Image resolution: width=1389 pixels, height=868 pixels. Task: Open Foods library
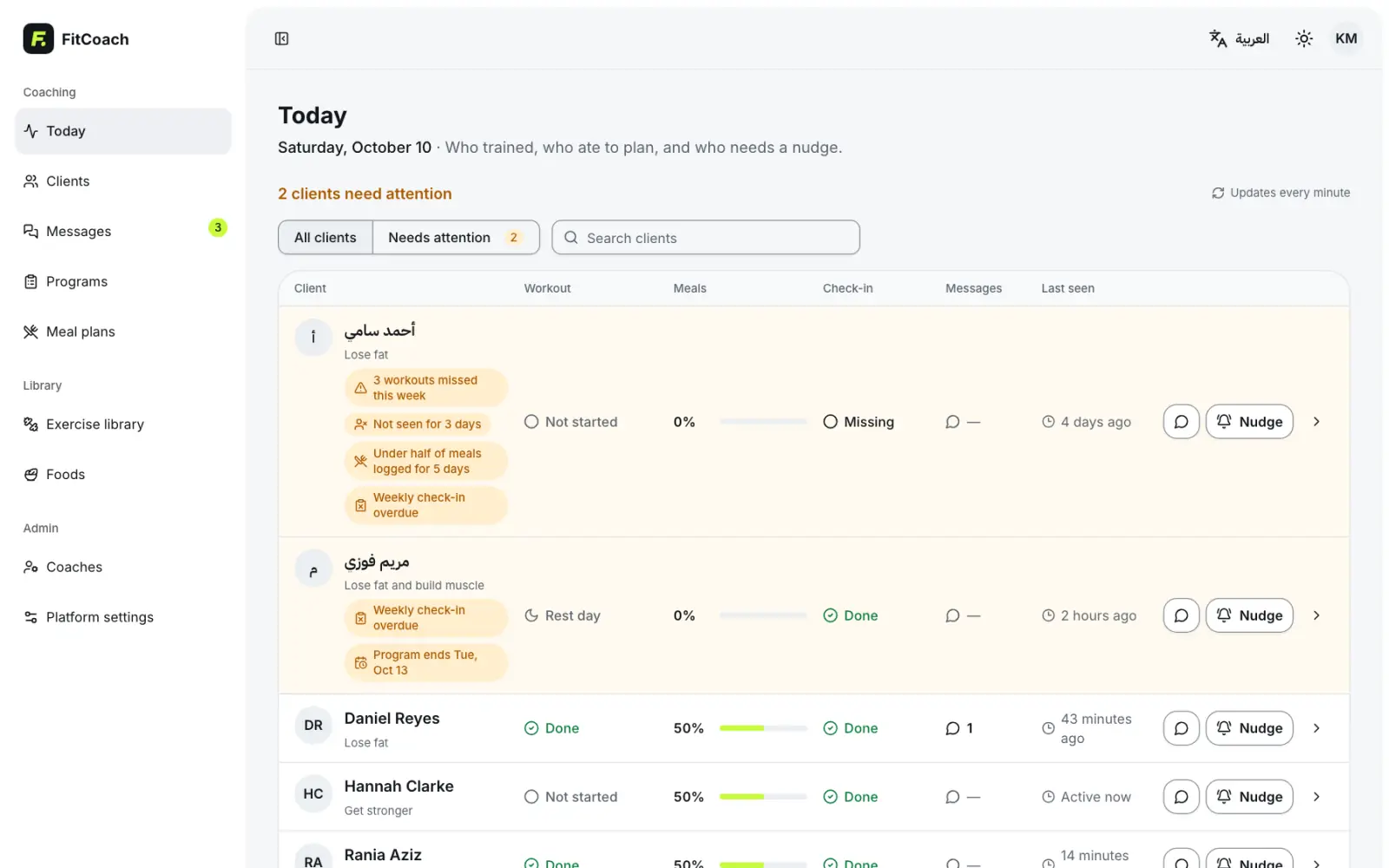click(123, 475)
